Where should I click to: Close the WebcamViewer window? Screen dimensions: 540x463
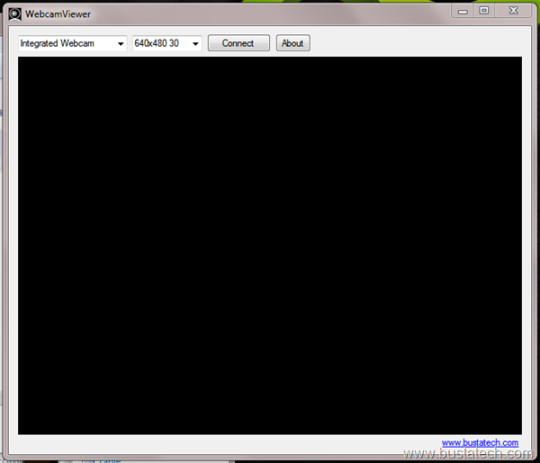[x=513, y=11]
